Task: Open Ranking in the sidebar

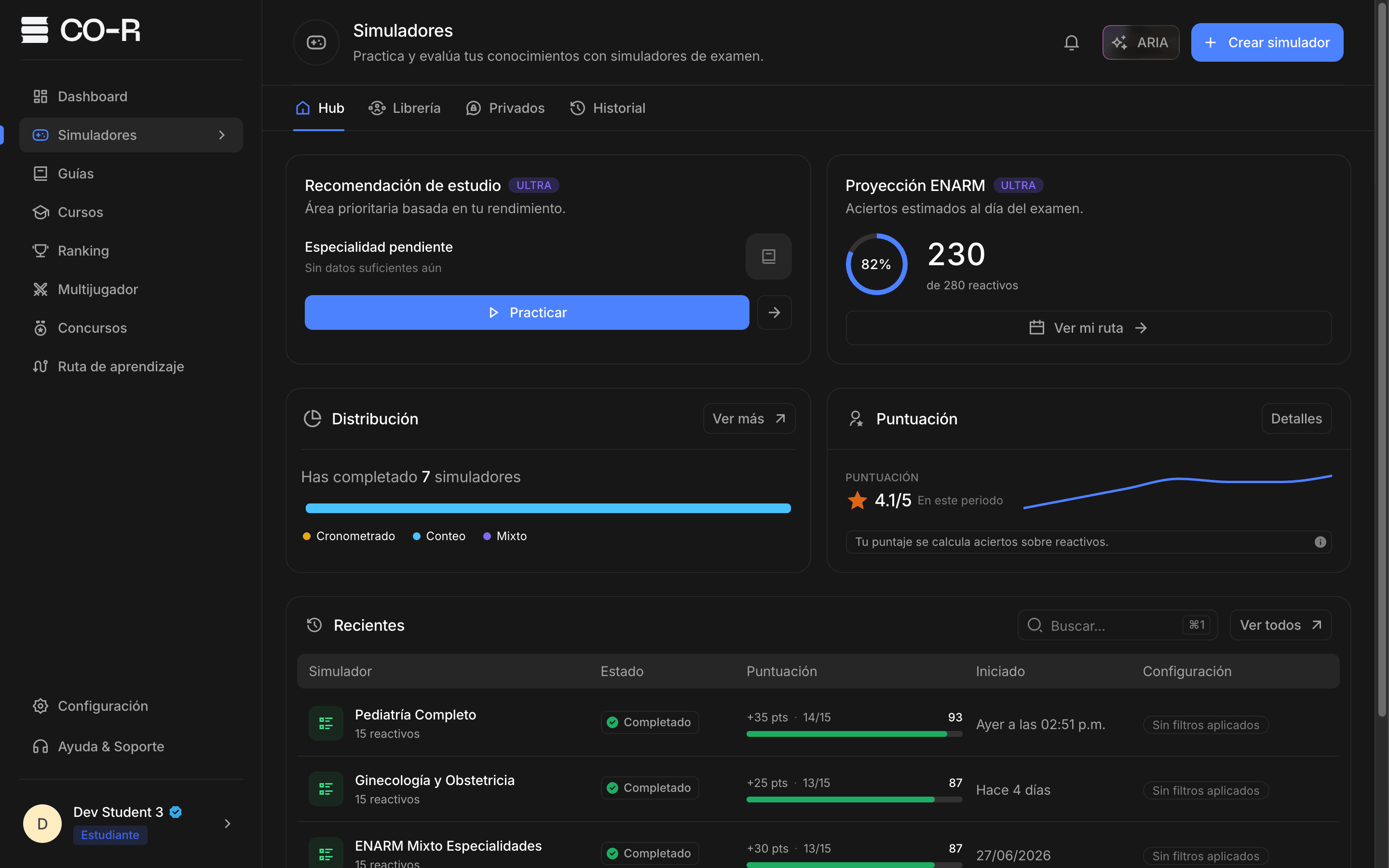Action: pyautogui.click(x=131, y=251)
